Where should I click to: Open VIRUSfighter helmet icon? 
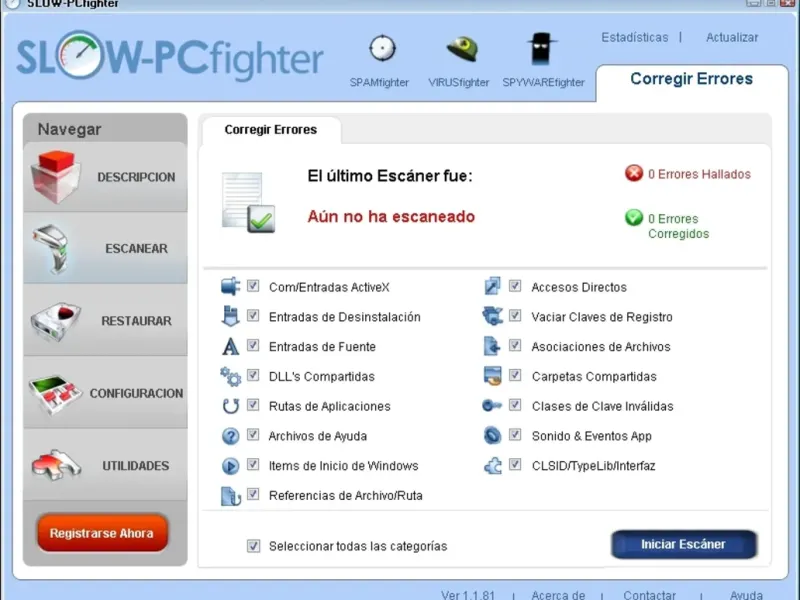(x=462, y=49)
